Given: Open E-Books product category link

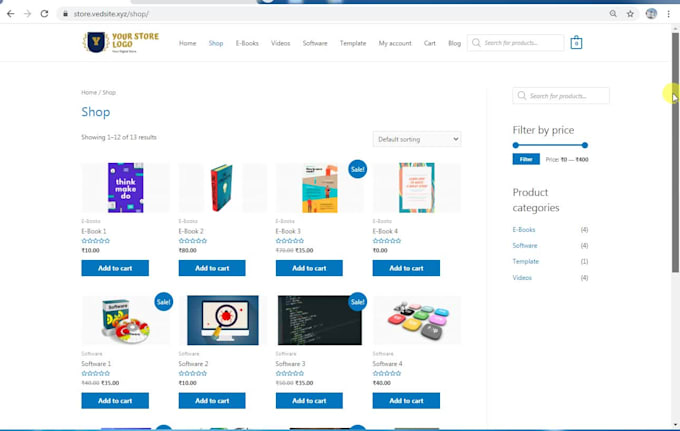Looking at the screenshot, I should [524, 229].
